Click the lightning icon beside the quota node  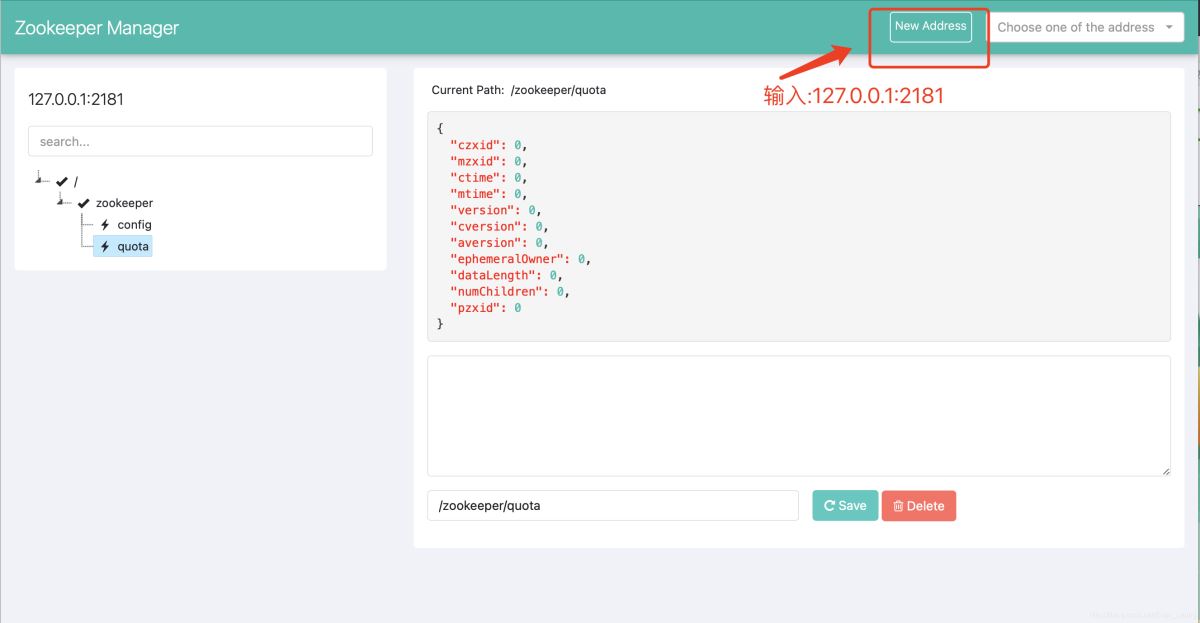click(105, 246)
